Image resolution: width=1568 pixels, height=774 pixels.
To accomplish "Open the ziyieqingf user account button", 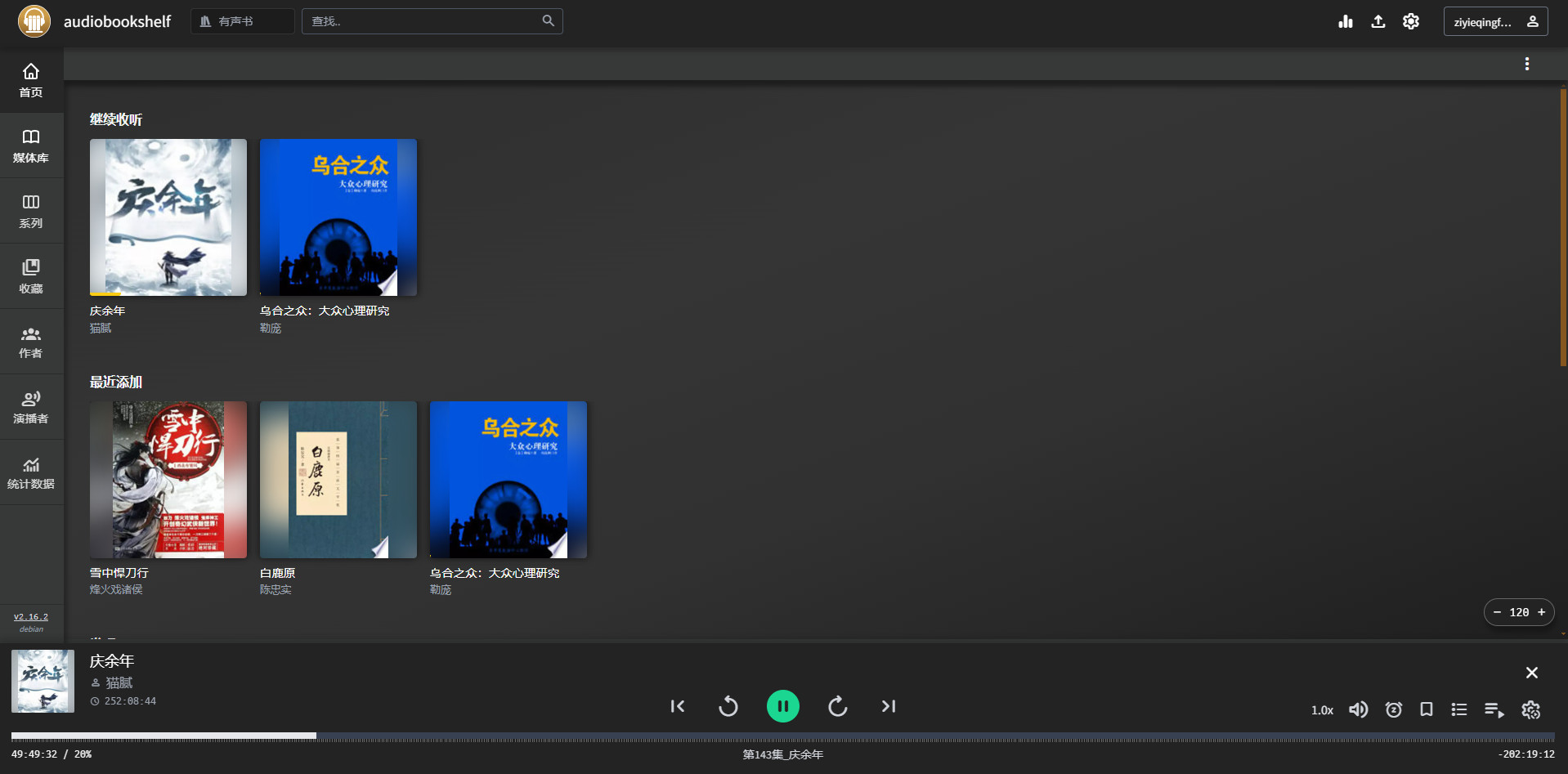I will [1495, 21].
